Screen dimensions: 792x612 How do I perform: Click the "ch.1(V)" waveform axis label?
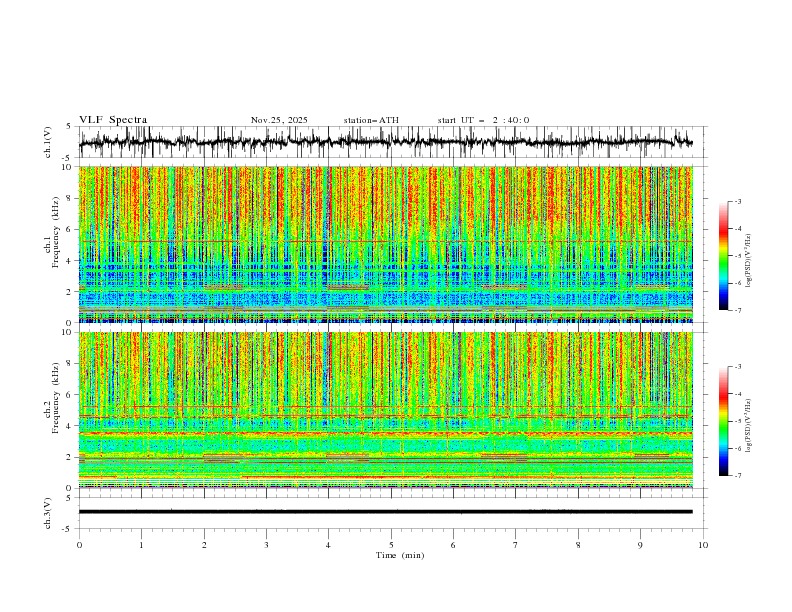[x=48, y=142]
